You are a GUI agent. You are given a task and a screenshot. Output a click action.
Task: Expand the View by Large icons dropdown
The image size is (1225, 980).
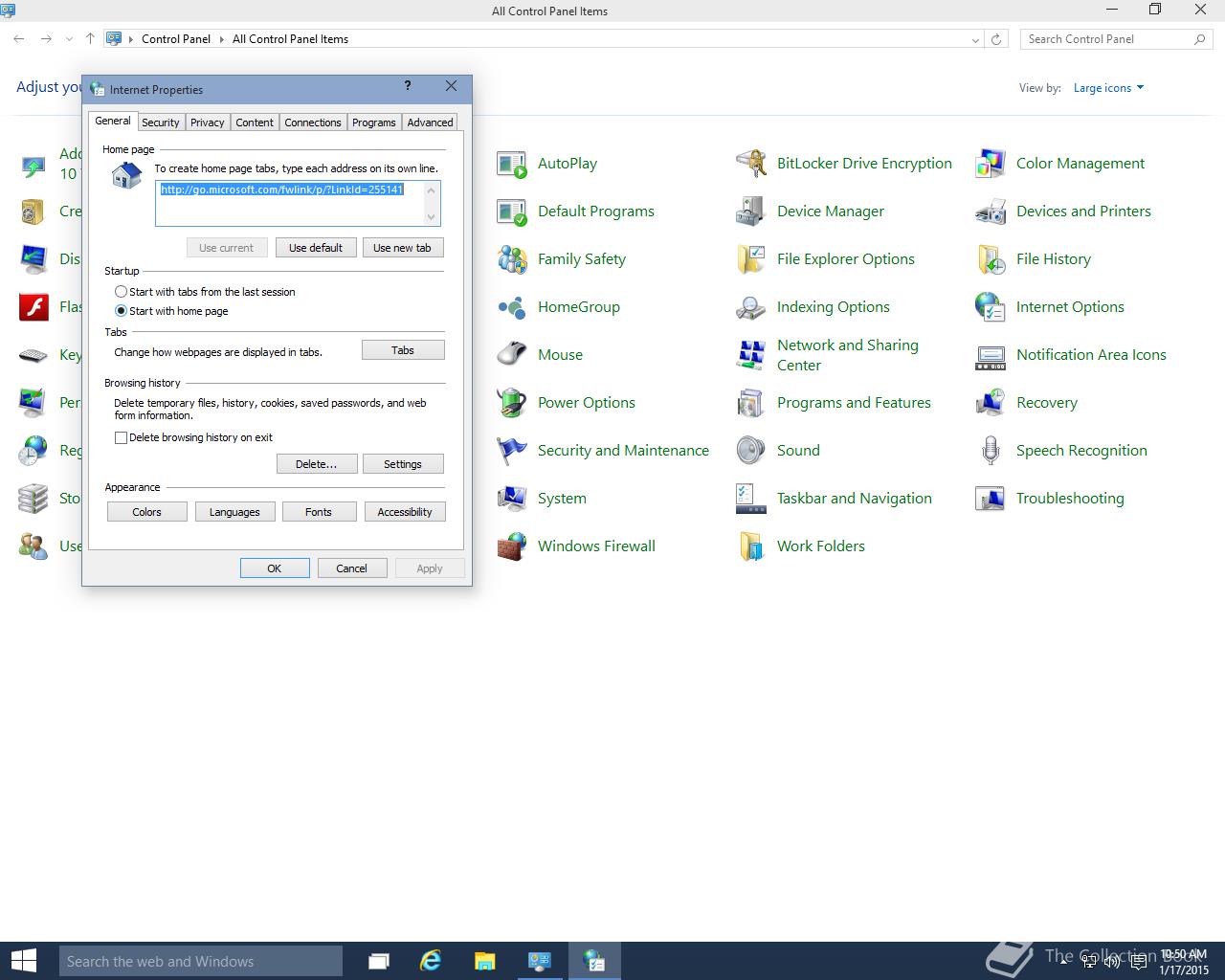point(1108,88)
